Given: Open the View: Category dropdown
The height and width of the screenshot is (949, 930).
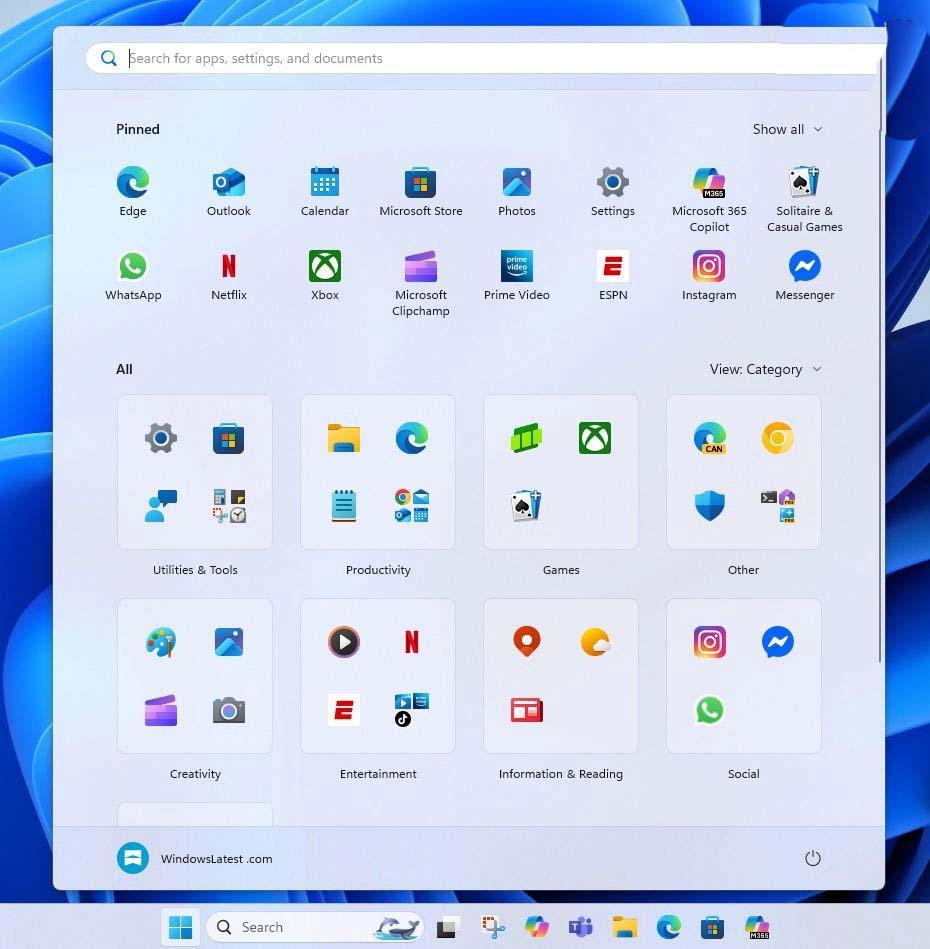Looking at the screenshot, I should coord(765,369).
